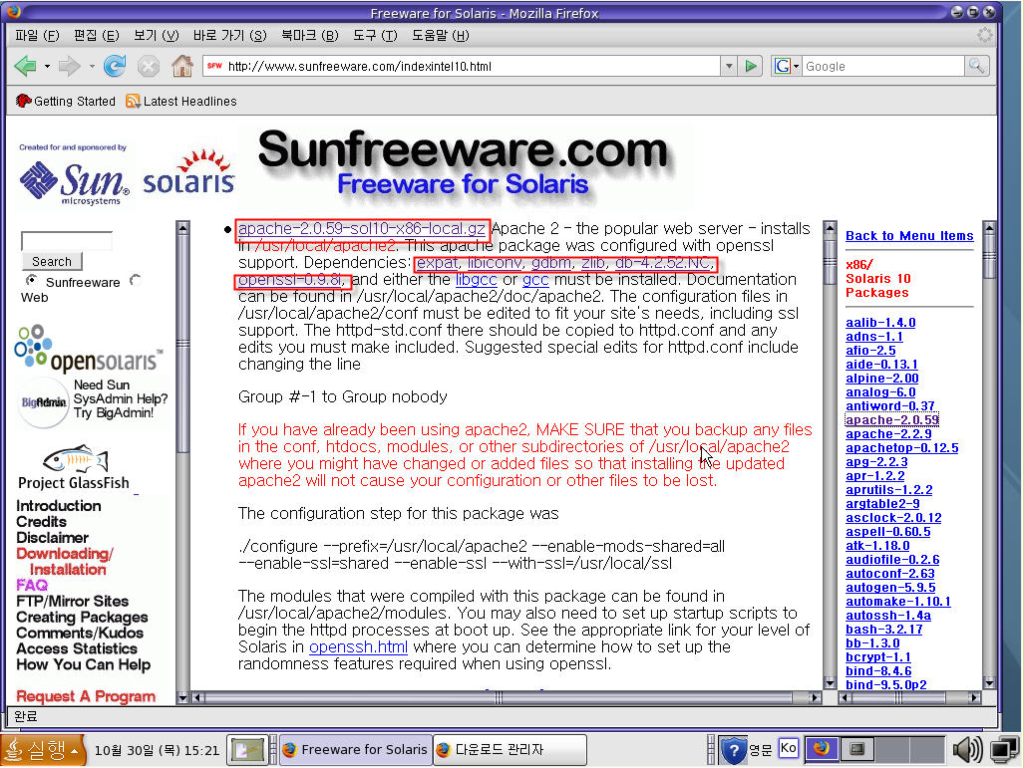Click the main content horizontal scrollbar right arrow
Screen dimensions: 1024x768
(815, 697)
